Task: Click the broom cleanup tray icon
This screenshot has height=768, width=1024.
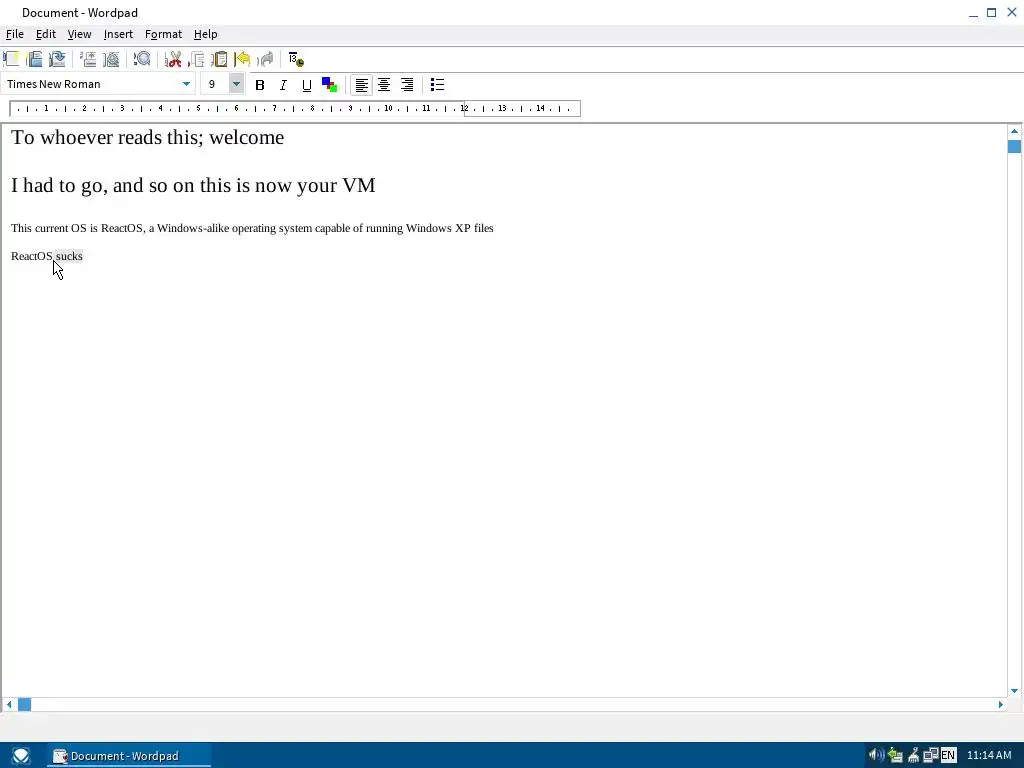Action: point(913,756)
